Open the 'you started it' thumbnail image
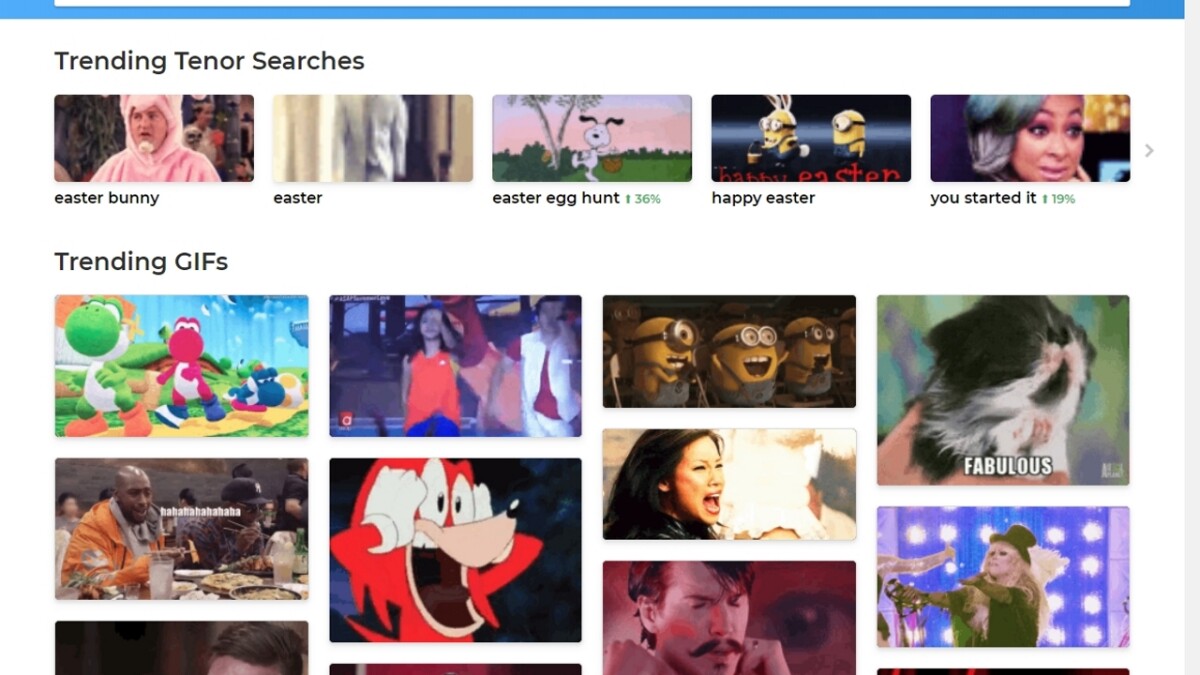Screen dimensions: 1200x675 [1030, 138]
